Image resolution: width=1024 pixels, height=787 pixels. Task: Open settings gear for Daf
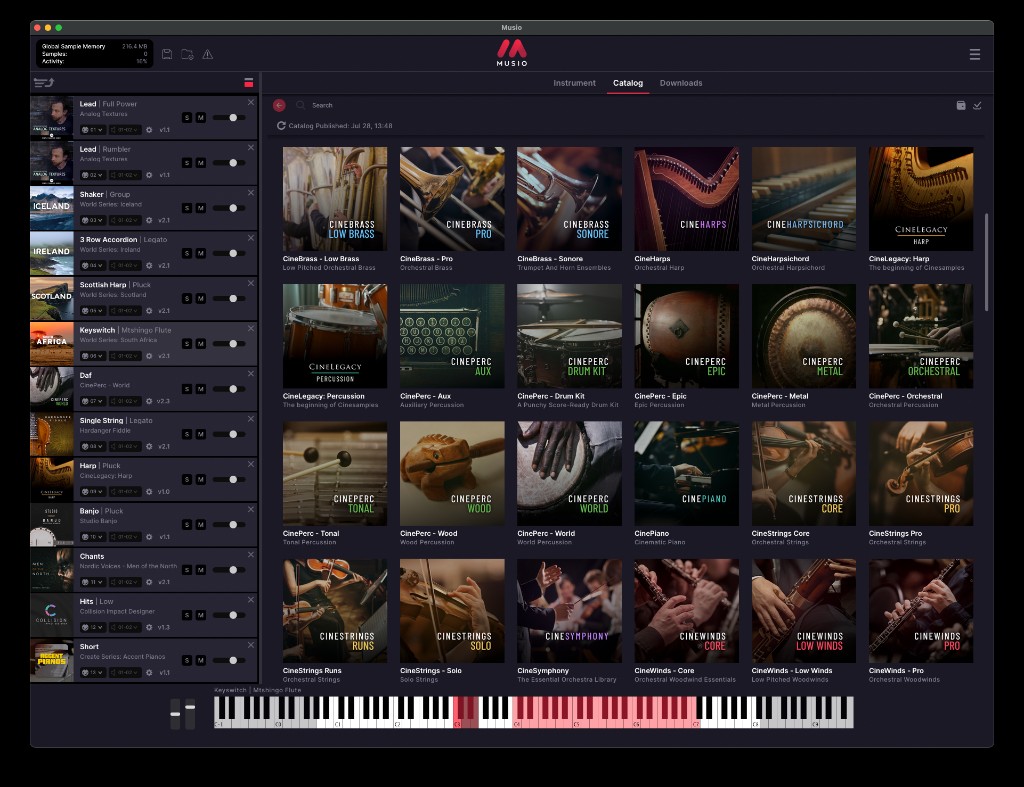[149, 401]
